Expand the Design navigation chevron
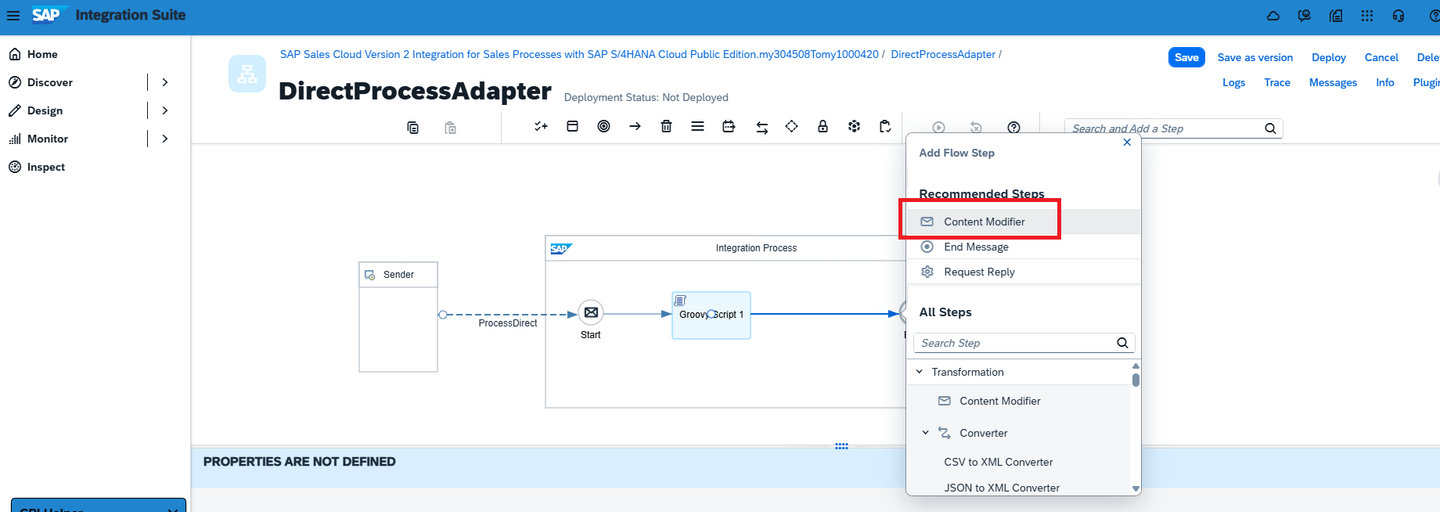Viewport: 1440px width, 512px height. 165,110
